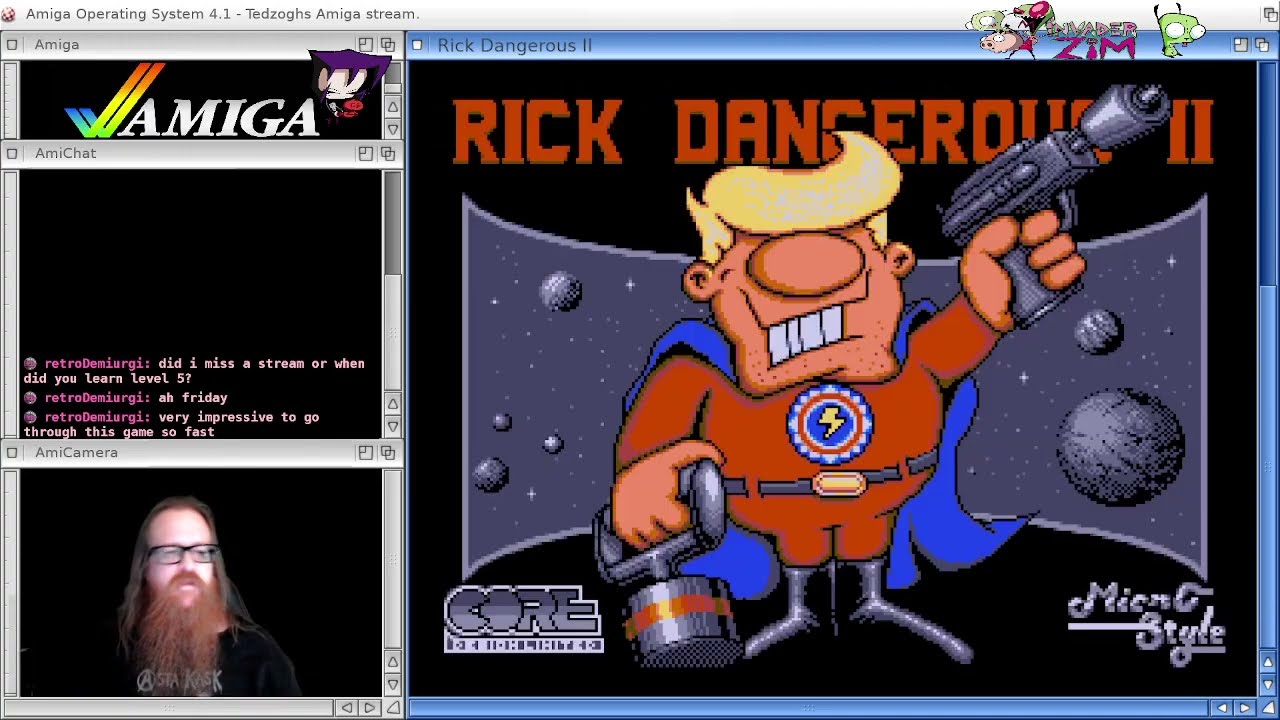
Task: Click the avatar icon next to the 'ah friday' message
Action: [31, 398]
